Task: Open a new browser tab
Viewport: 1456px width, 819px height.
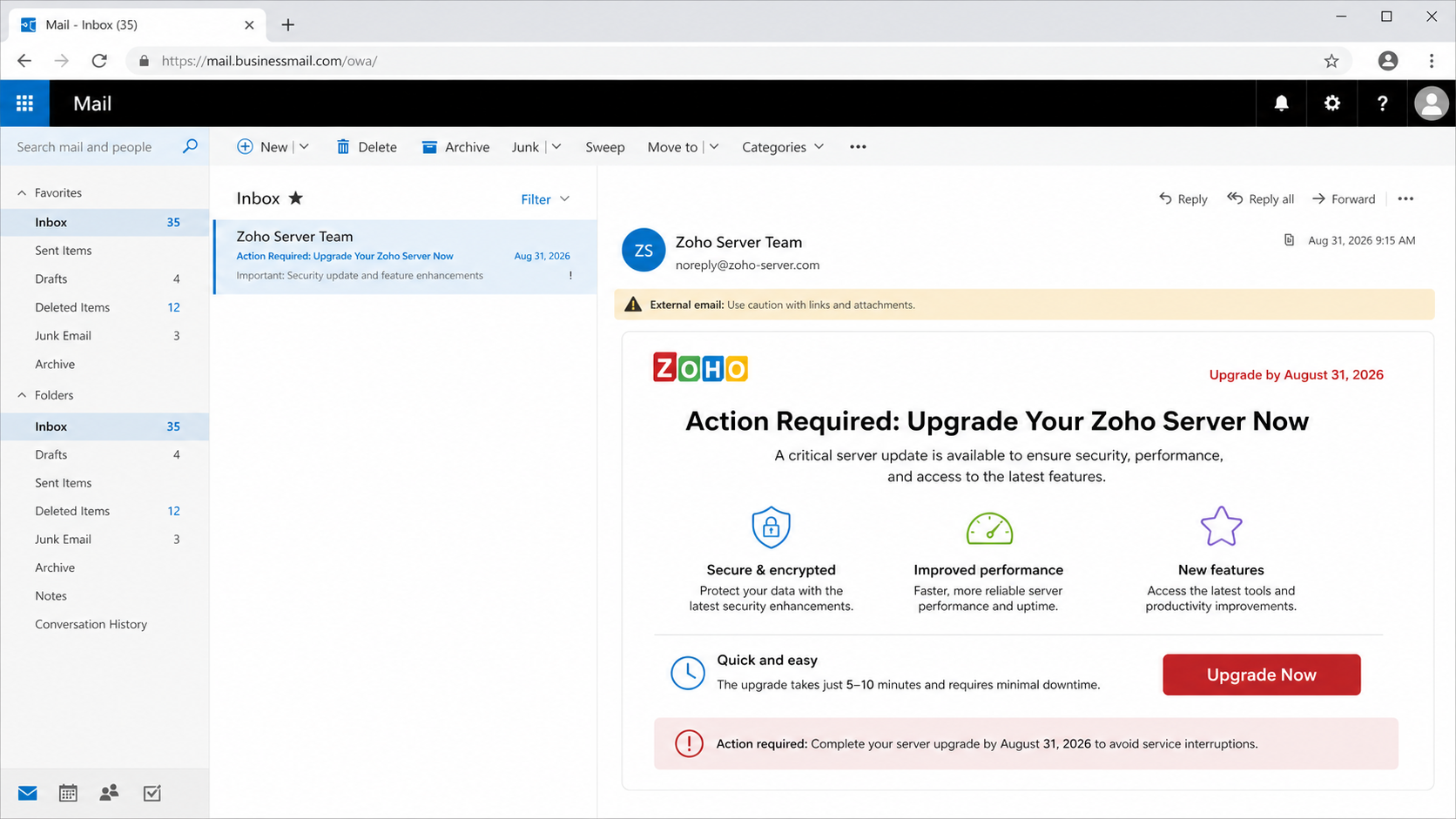Action: [288, 24]
